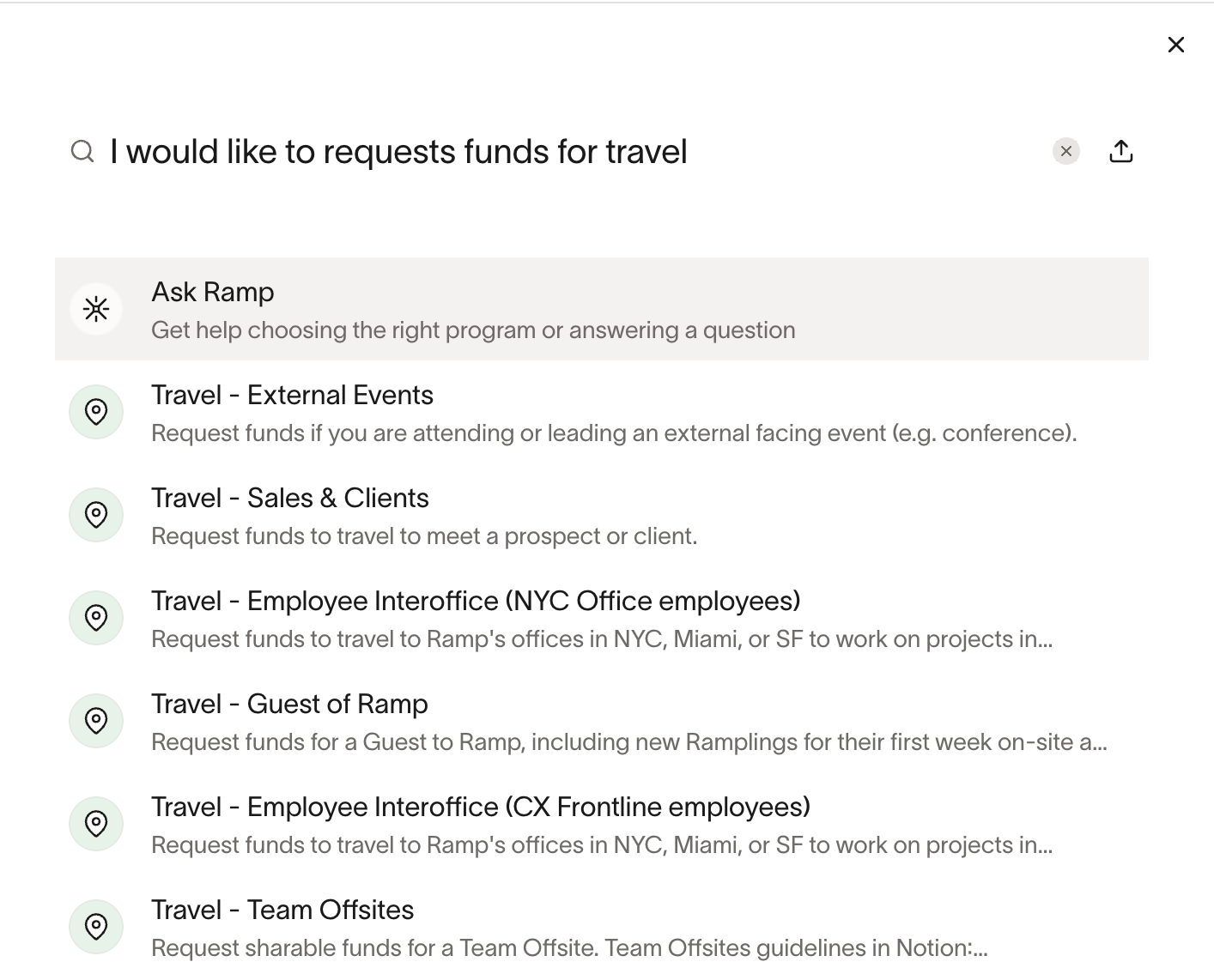Click the Travel - Team Offsites pin icon
Image resolution: width=1214 pixels, height=980 pixels.
[x=96, y=927]
